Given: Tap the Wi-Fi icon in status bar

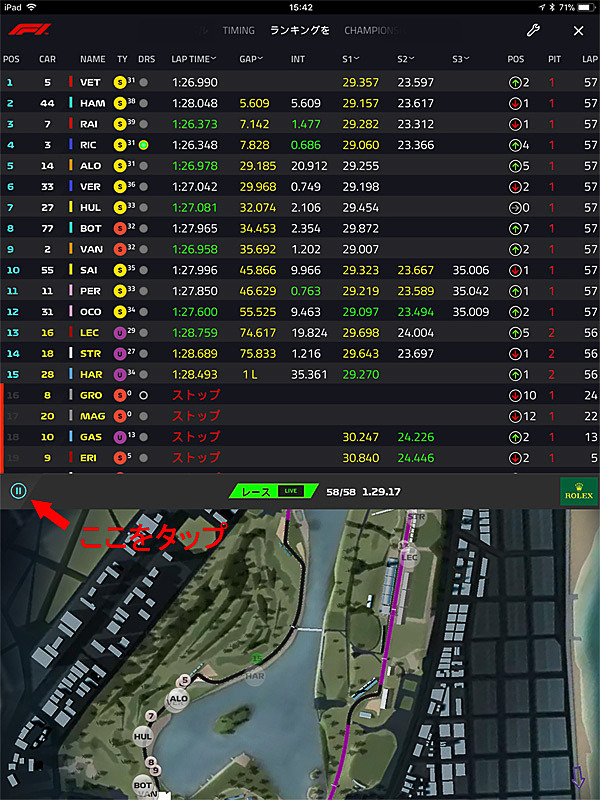Looking at the screenshot, I should click(x=32, y=7).
